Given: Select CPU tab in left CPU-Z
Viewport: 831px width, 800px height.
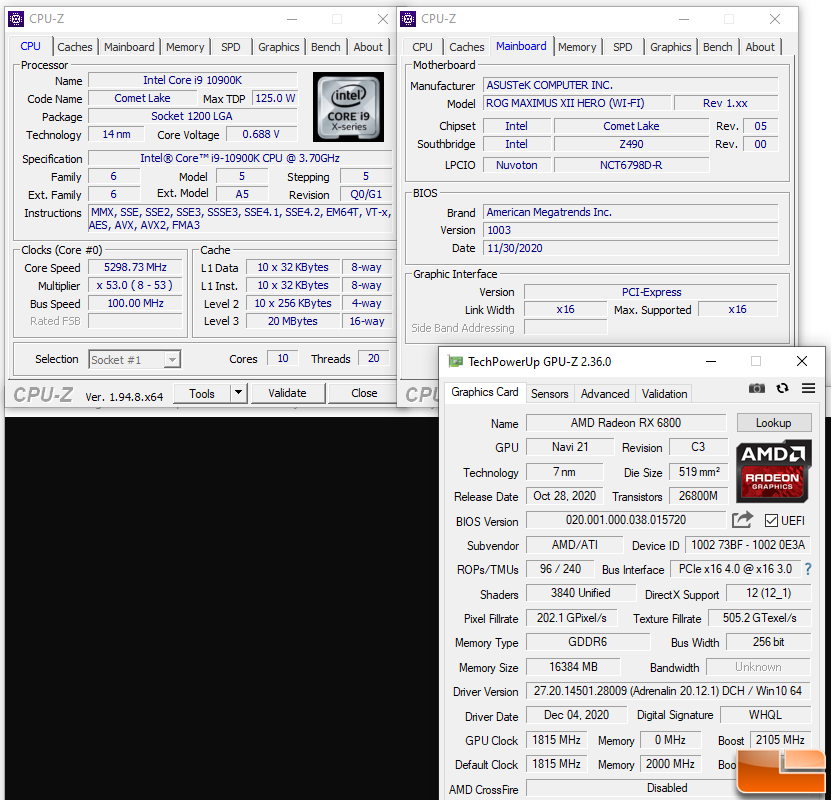Looking at the screenshot, I should (x=30, y=46).
